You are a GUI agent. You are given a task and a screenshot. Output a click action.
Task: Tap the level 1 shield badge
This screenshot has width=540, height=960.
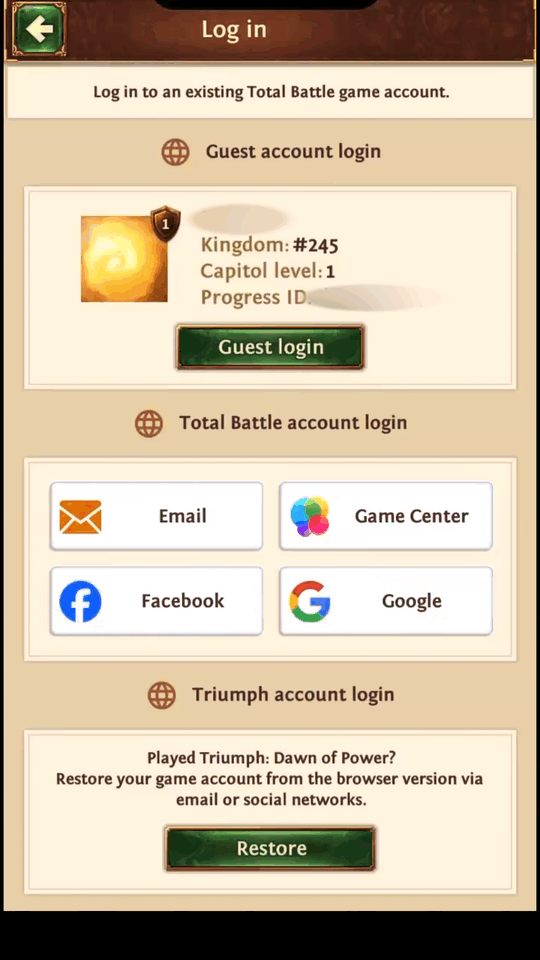[x=165, y=223]
